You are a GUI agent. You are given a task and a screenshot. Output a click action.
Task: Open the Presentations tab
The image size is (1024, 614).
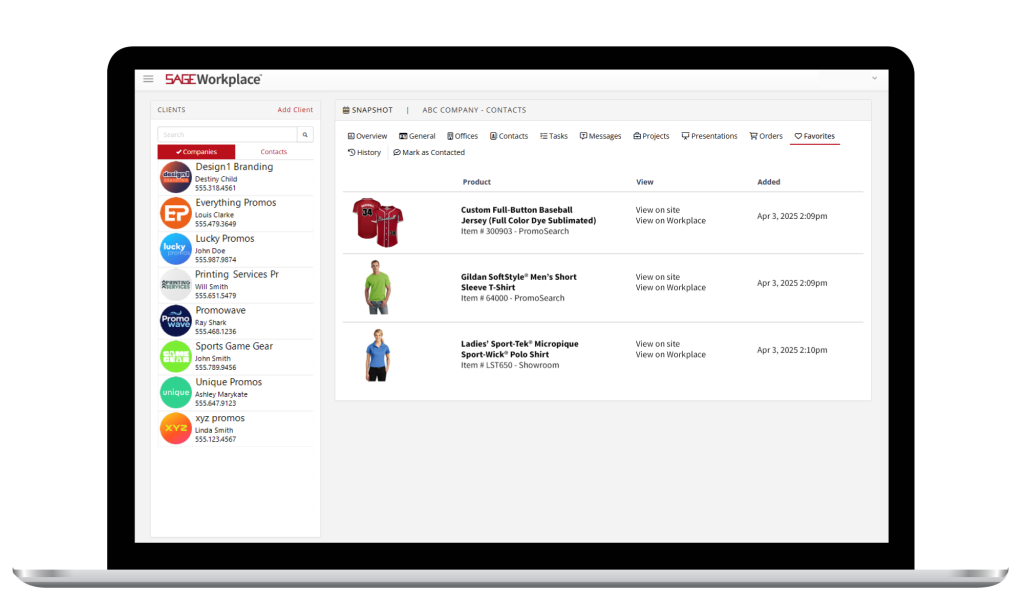709,136
